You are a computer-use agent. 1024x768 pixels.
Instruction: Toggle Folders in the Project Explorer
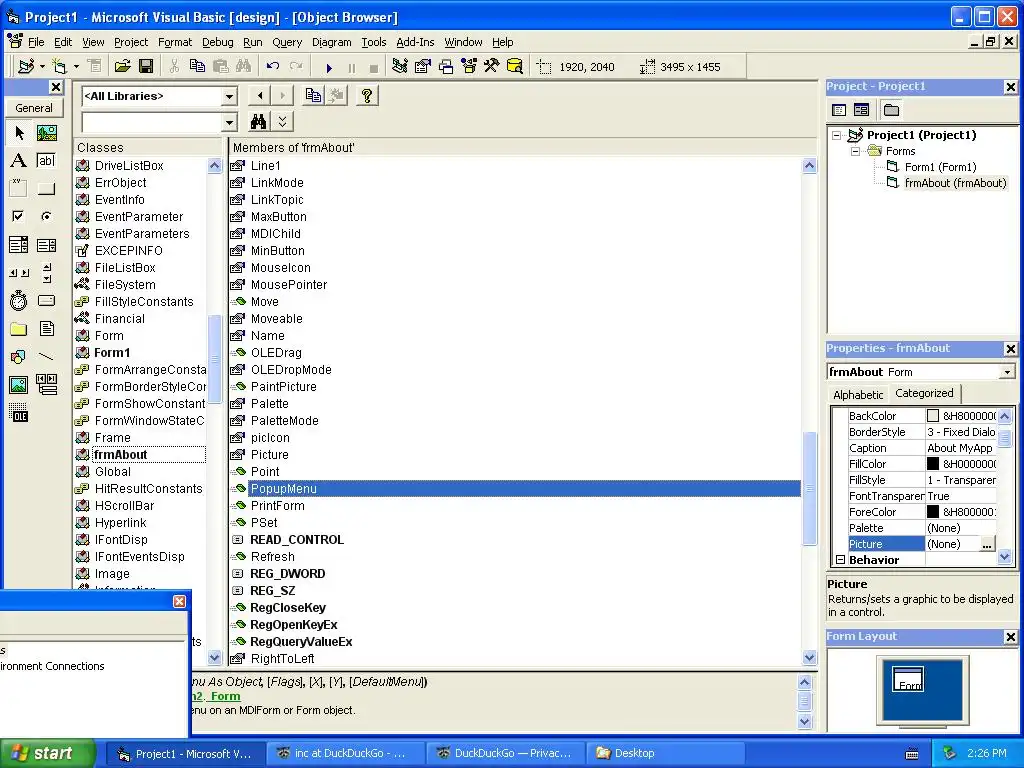[x=891, y=110]
